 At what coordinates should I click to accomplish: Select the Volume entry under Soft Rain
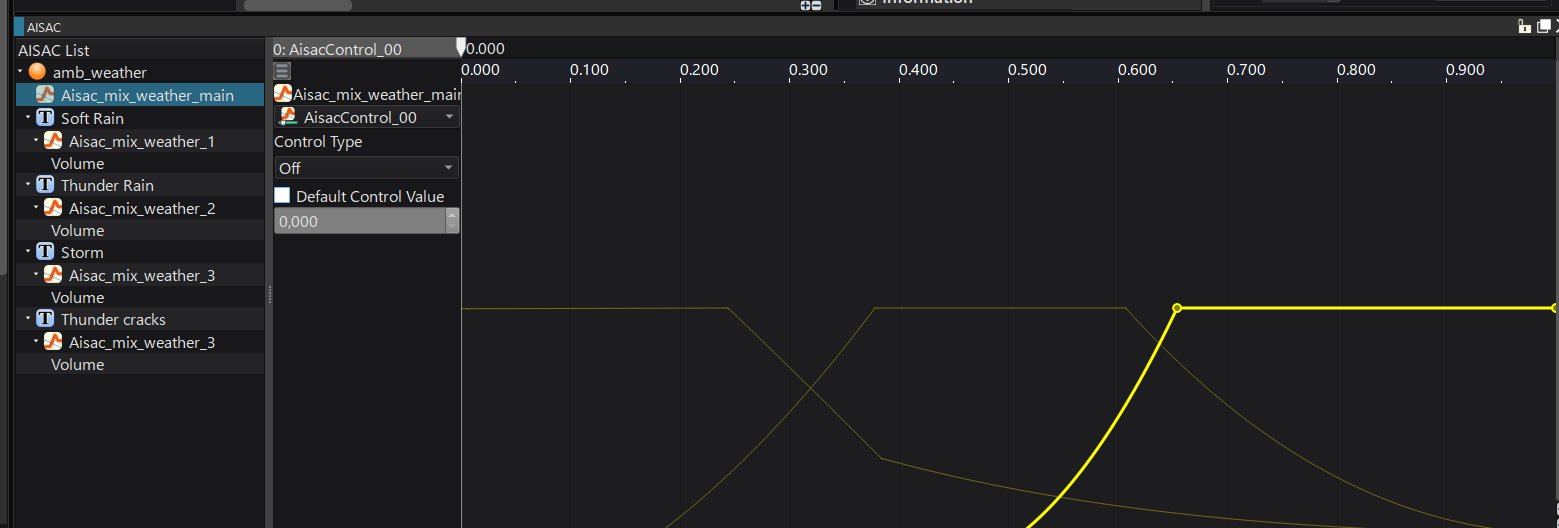(x=78, y=163)
